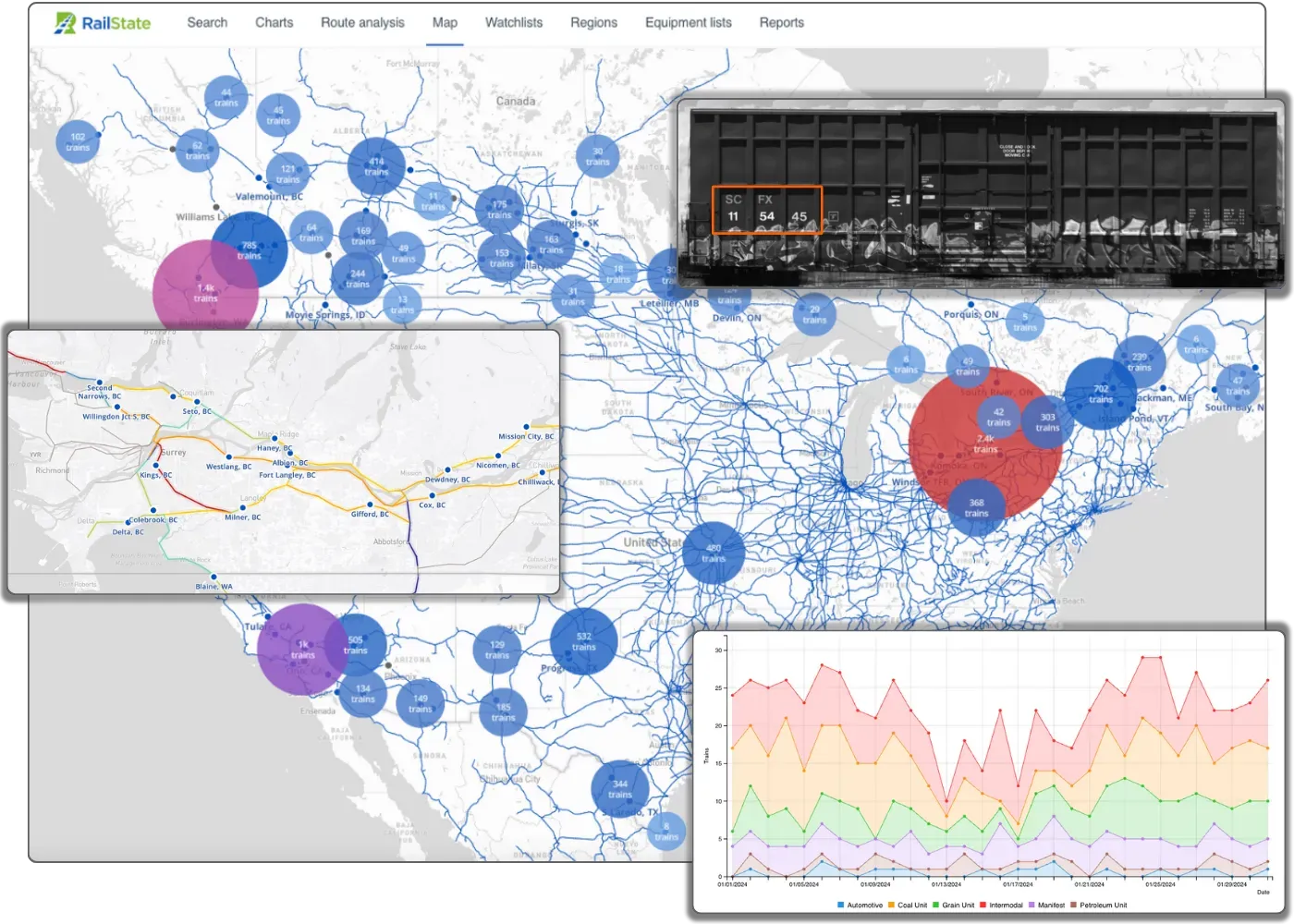Toggle Automotive series in chart legend

tap(860, 906)
